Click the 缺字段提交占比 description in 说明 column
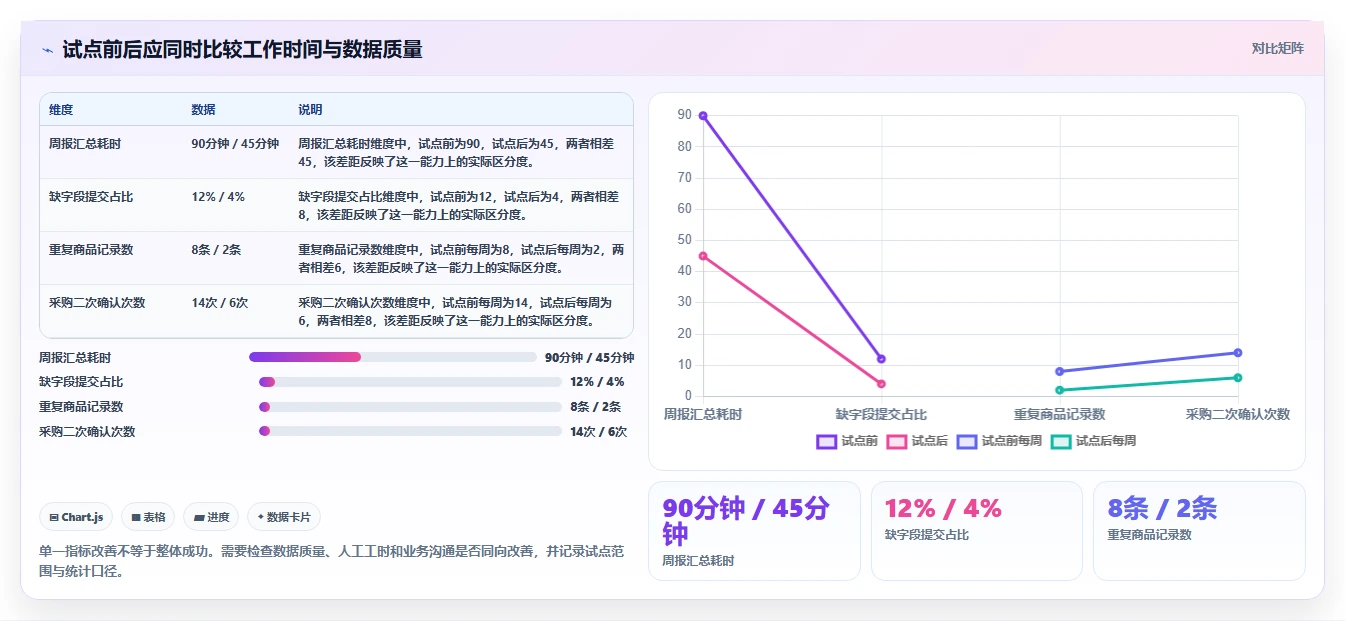Image resolution: width=1345 pixels, height=621 pixels. 459,206
